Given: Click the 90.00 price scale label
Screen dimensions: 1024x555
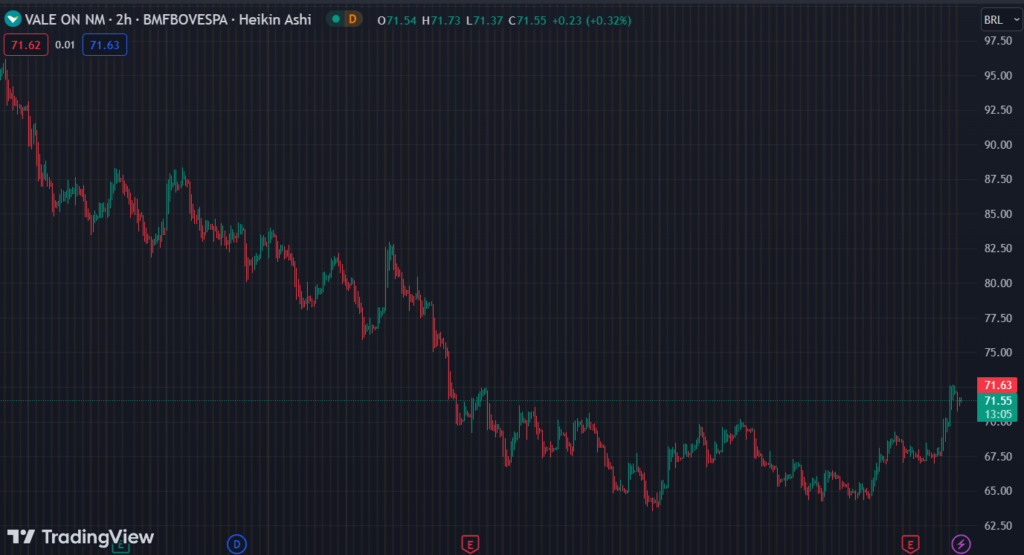Looking at the screenshot, I should tap(998, 144).
